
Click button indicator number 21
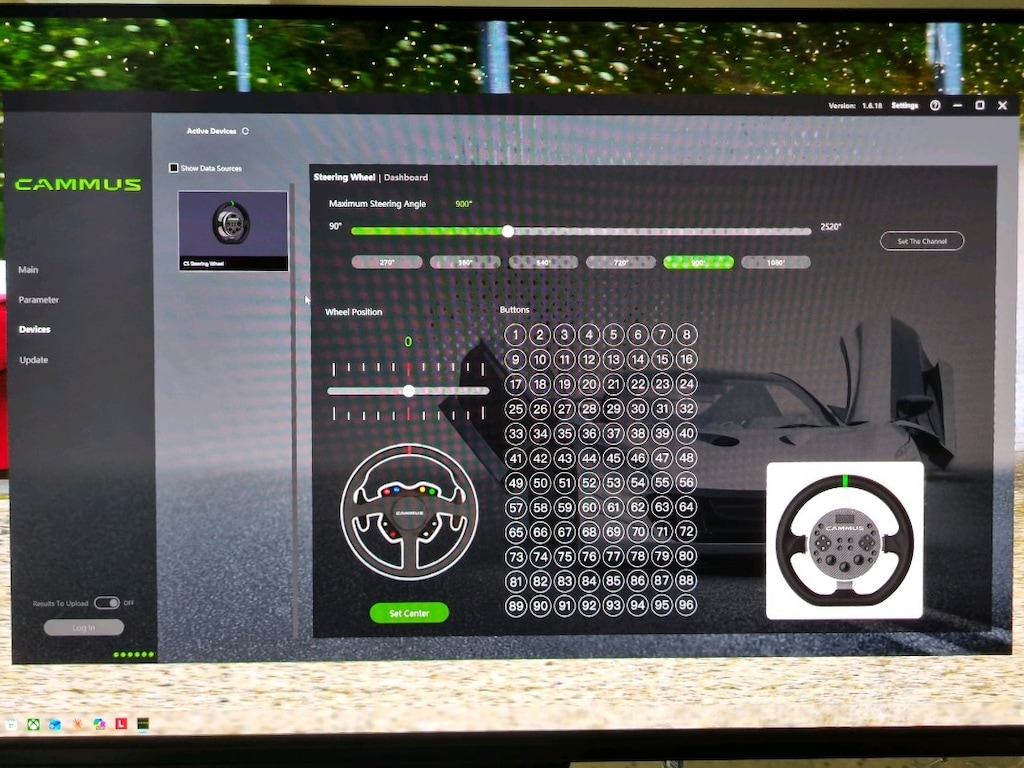click(x=613, y=384)
